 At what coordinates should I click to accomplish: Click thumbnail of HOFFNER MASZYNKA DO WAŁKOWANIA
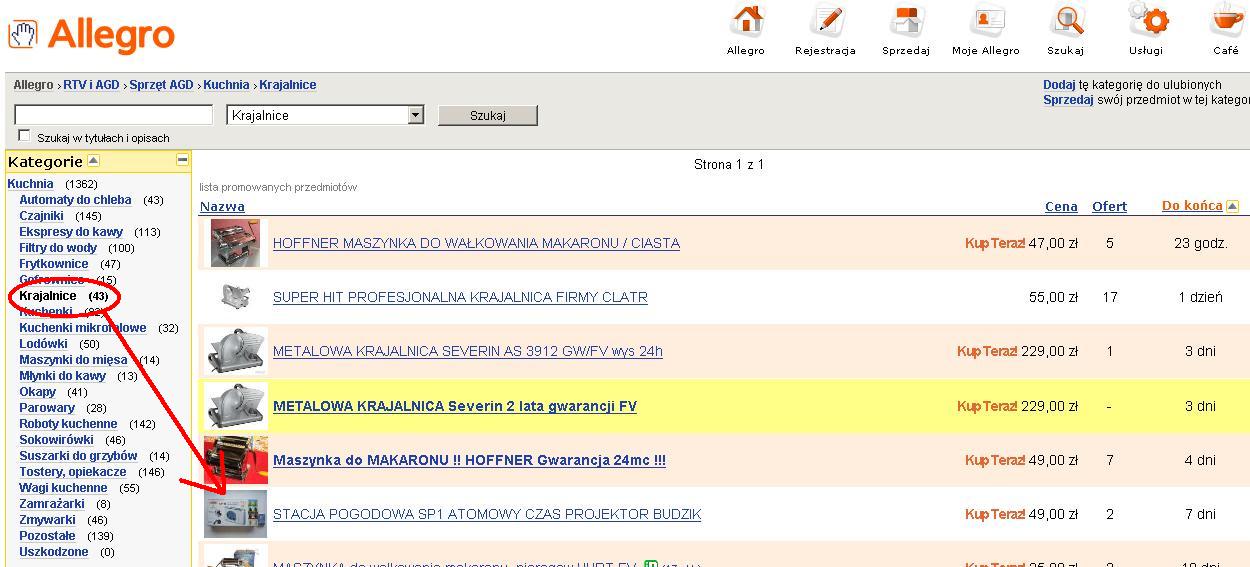(236, 243)
